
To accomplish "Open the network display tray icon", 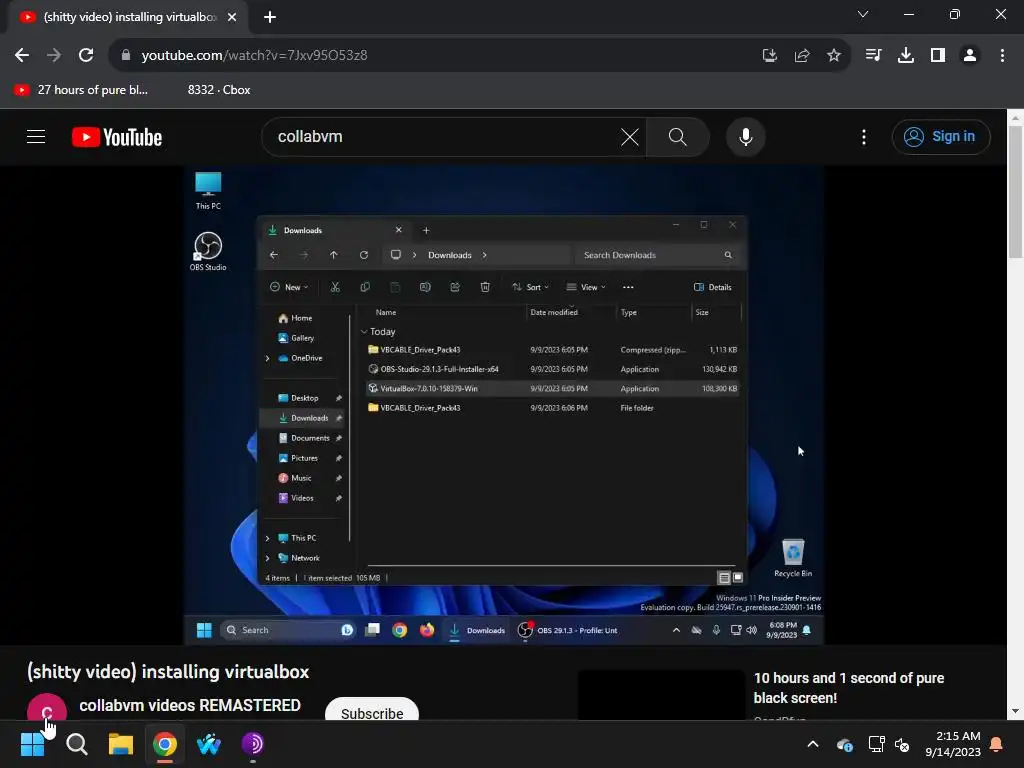I will point(876,744).
